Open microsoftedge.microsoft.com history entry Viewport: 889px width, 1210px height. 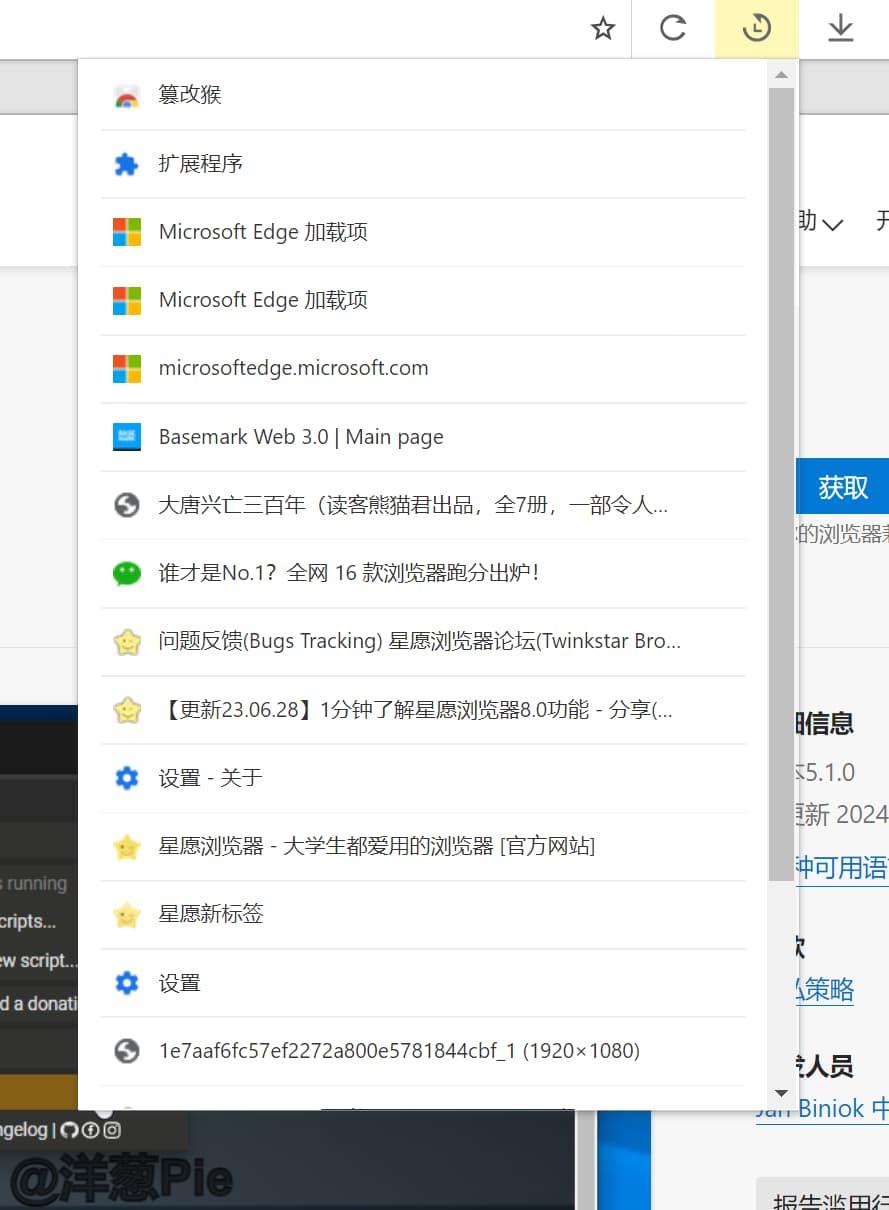293,368
